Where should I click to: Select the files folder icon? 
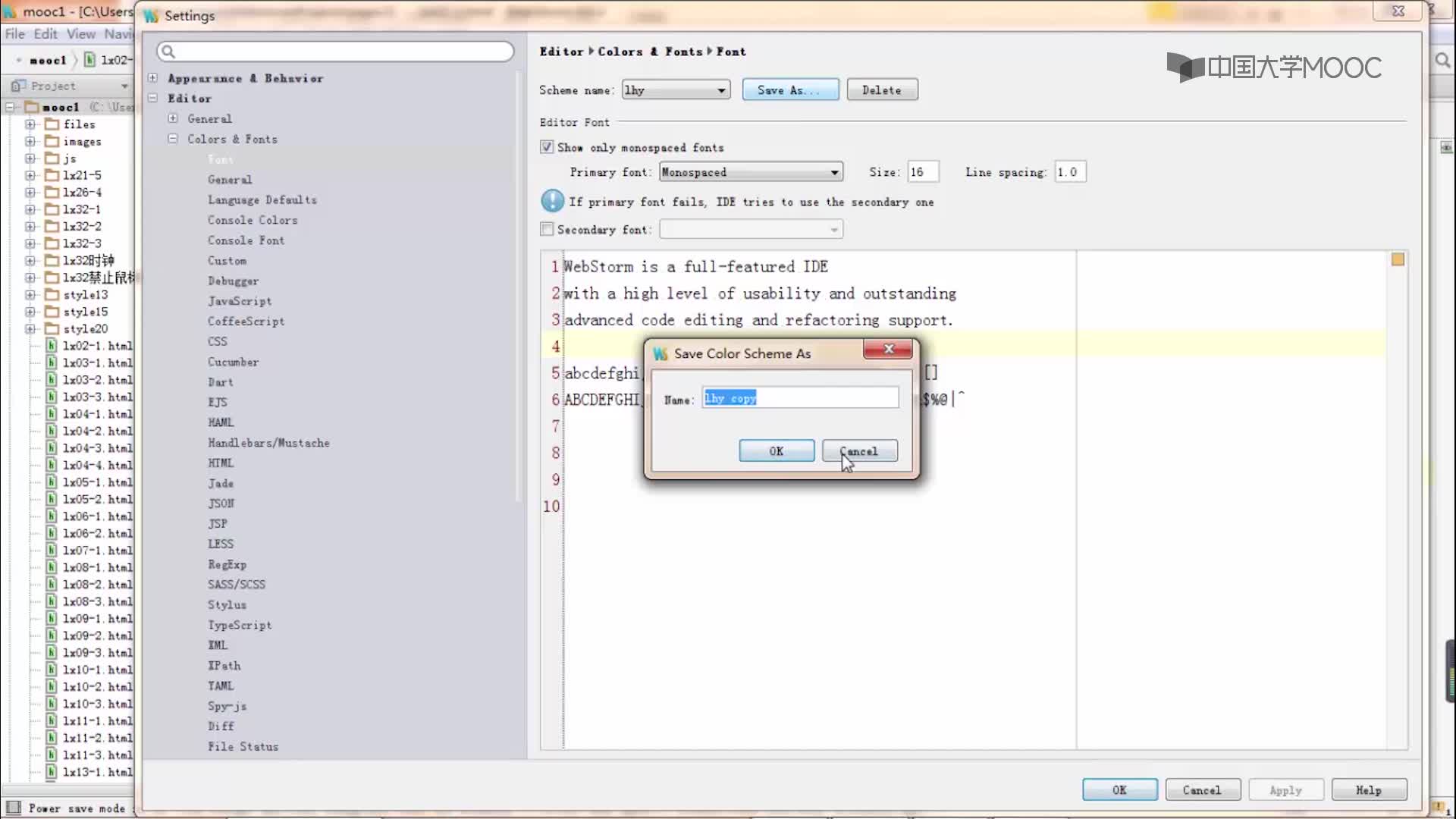tap(52, 124)
